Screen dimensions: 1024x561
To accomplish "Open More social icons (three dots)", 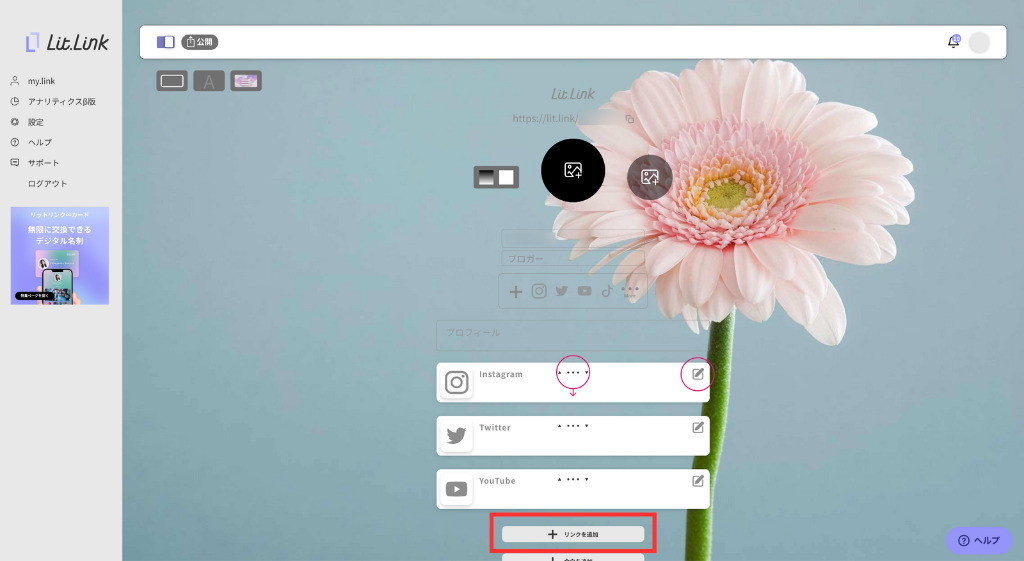I will pyautogui.click(x=630, y=291).
